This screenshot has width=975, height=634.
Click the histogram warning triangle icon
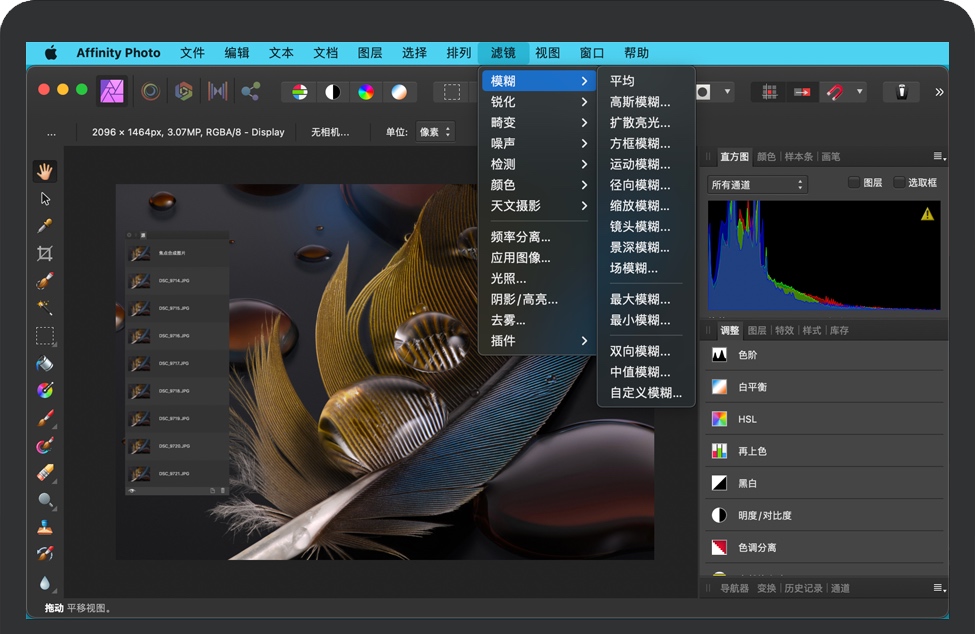tap(927, 213)
